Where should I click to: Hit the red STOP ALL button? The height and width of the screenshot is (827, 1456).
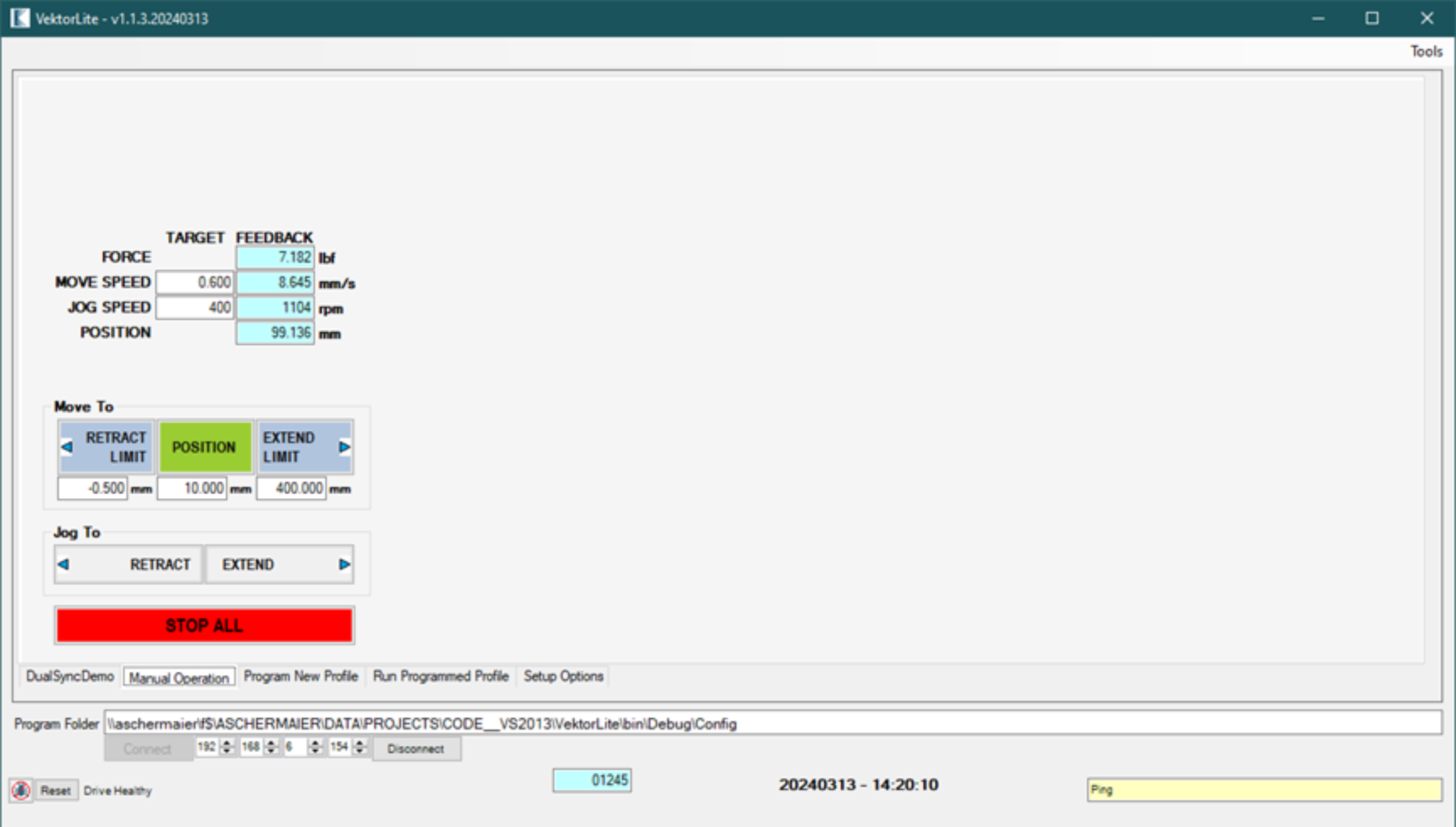pos(205,625)
